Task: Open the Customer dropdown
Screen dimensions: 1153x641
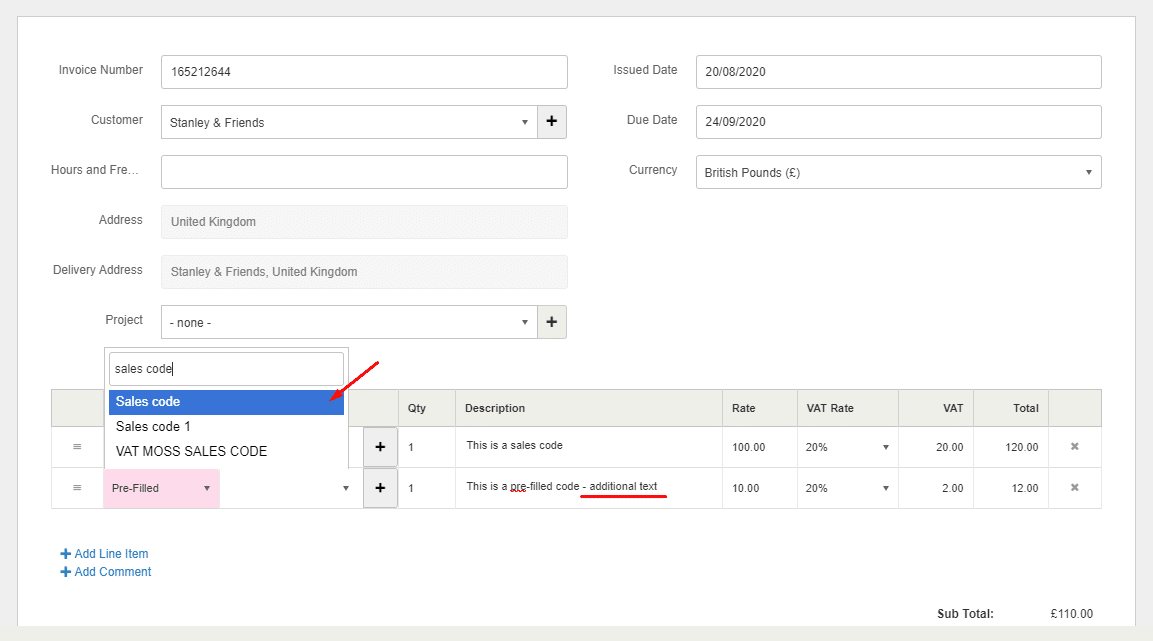Action: coord(349,122)
